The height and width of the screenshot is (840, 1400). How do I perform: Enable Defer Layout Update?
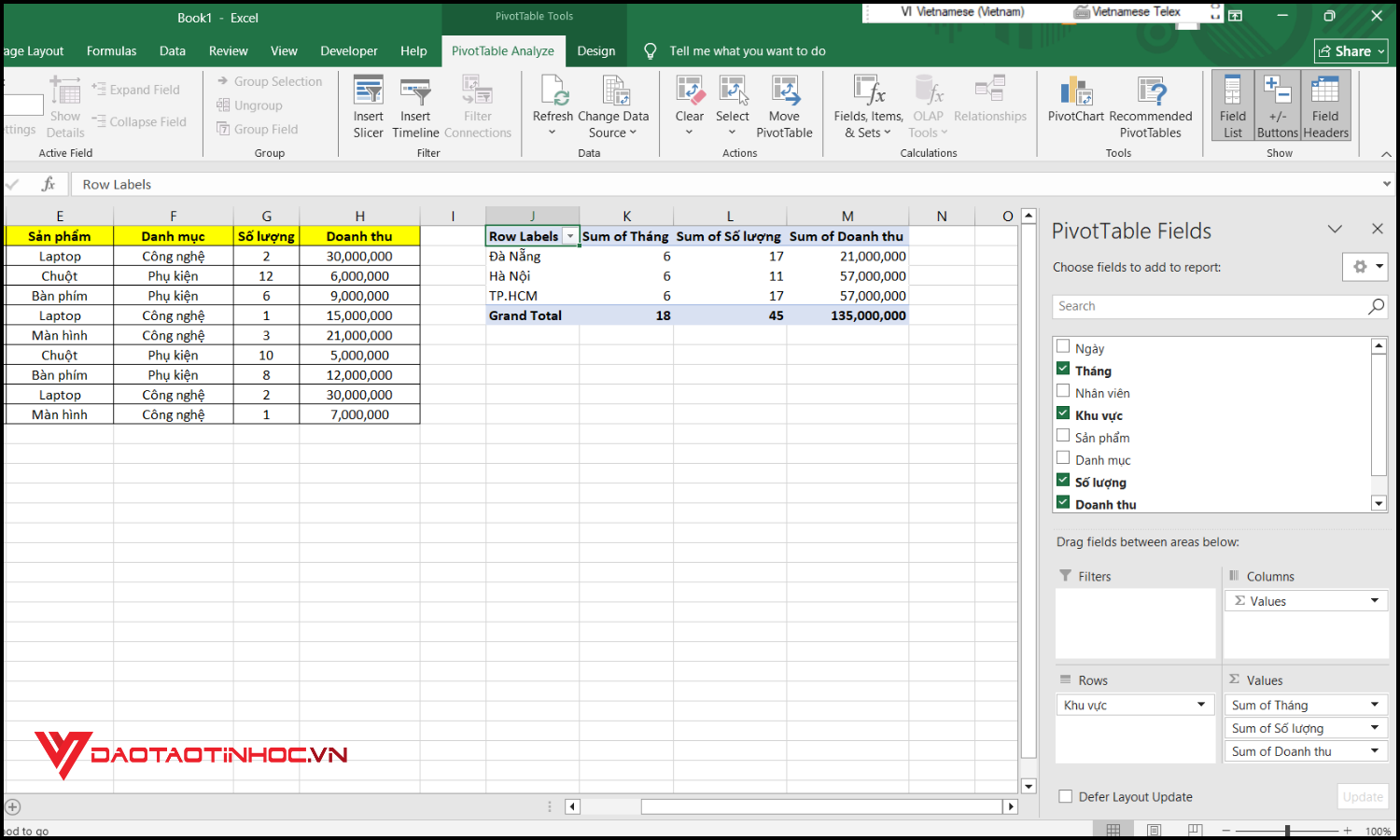point(1065,796)
